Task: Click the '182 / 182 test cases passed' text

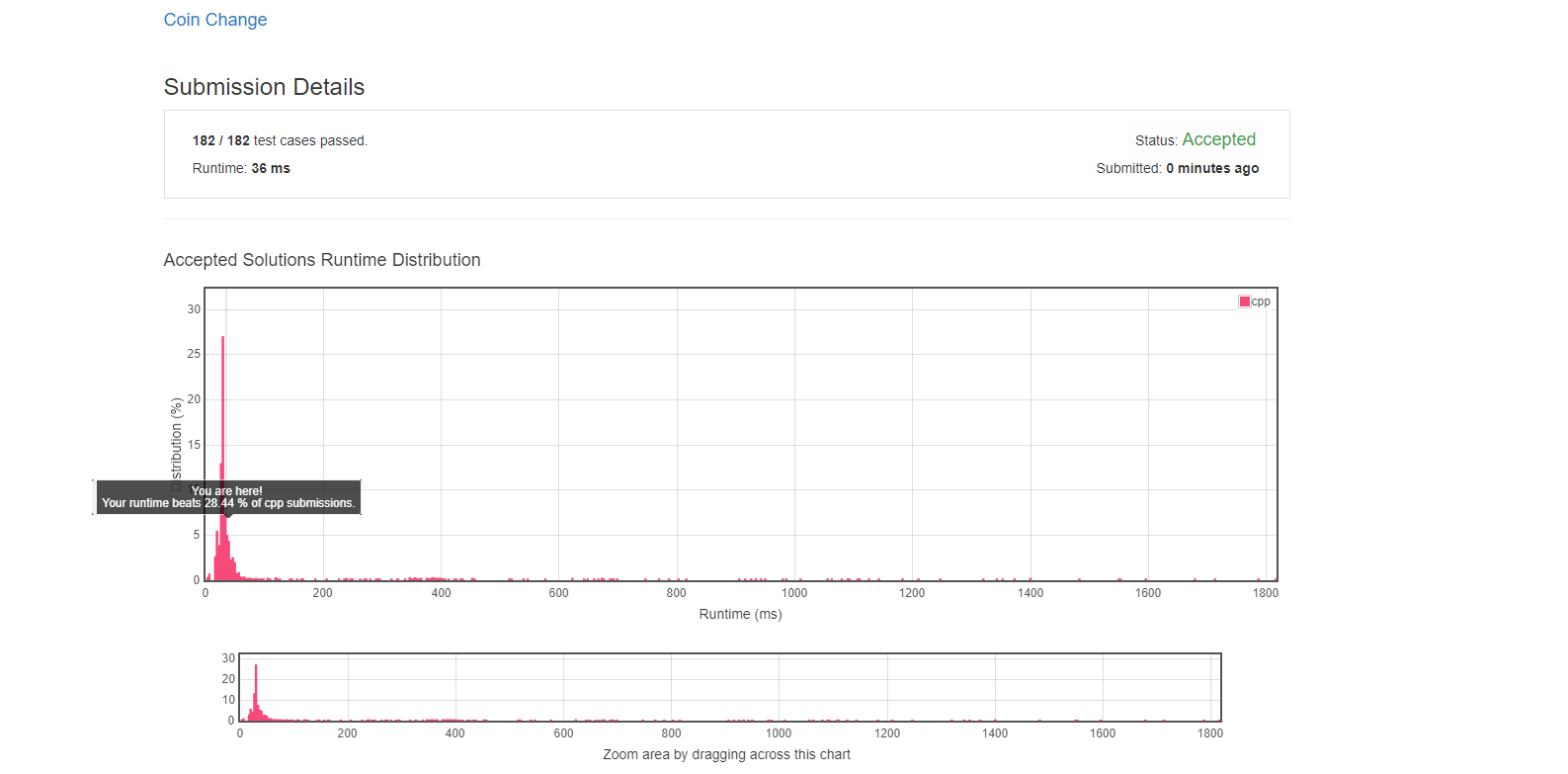Action: pyautogui.click(x=280, y=140)
